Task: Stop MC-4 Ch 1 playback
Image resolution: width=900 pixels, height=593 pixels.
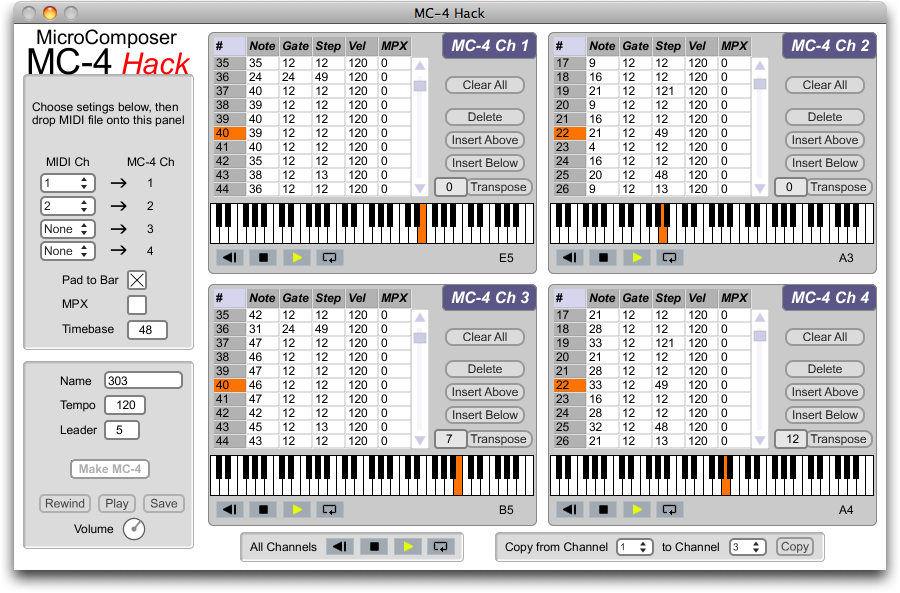Action: (x=263, y=258)
